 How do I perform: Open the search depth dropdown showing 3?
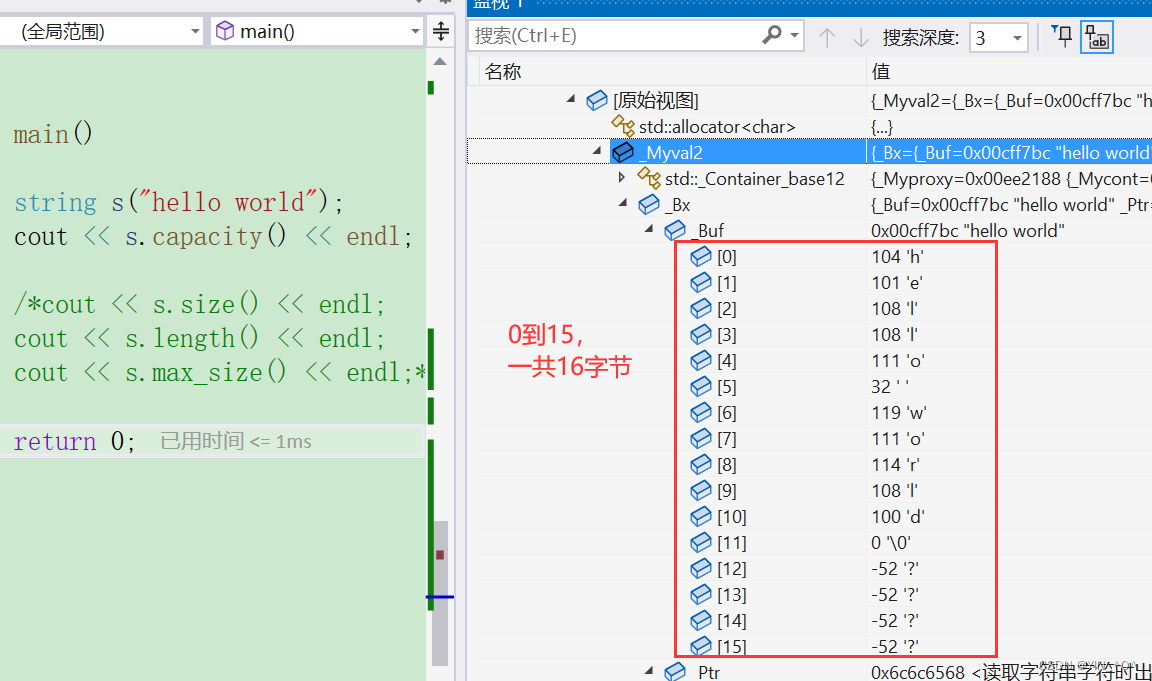pos(998,37)
